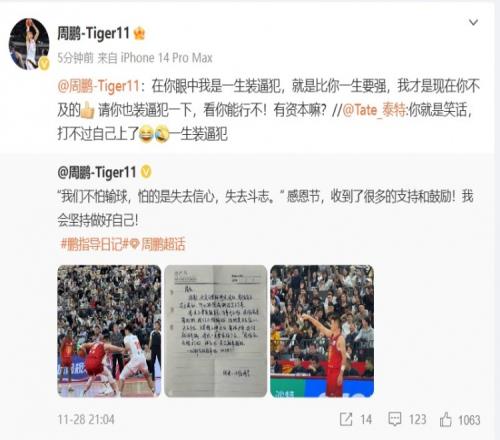This screenshot has height=440, width=500.
Task: Click the laughing-crying emoji in the post
Action: click(x=146, y=134)
